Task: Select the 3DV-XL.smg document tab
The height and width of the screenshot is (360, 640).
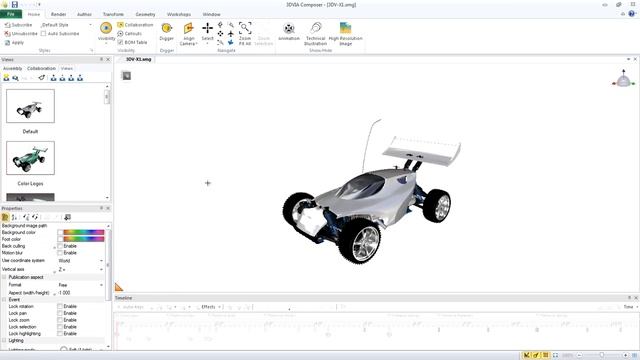Action: 138,59
